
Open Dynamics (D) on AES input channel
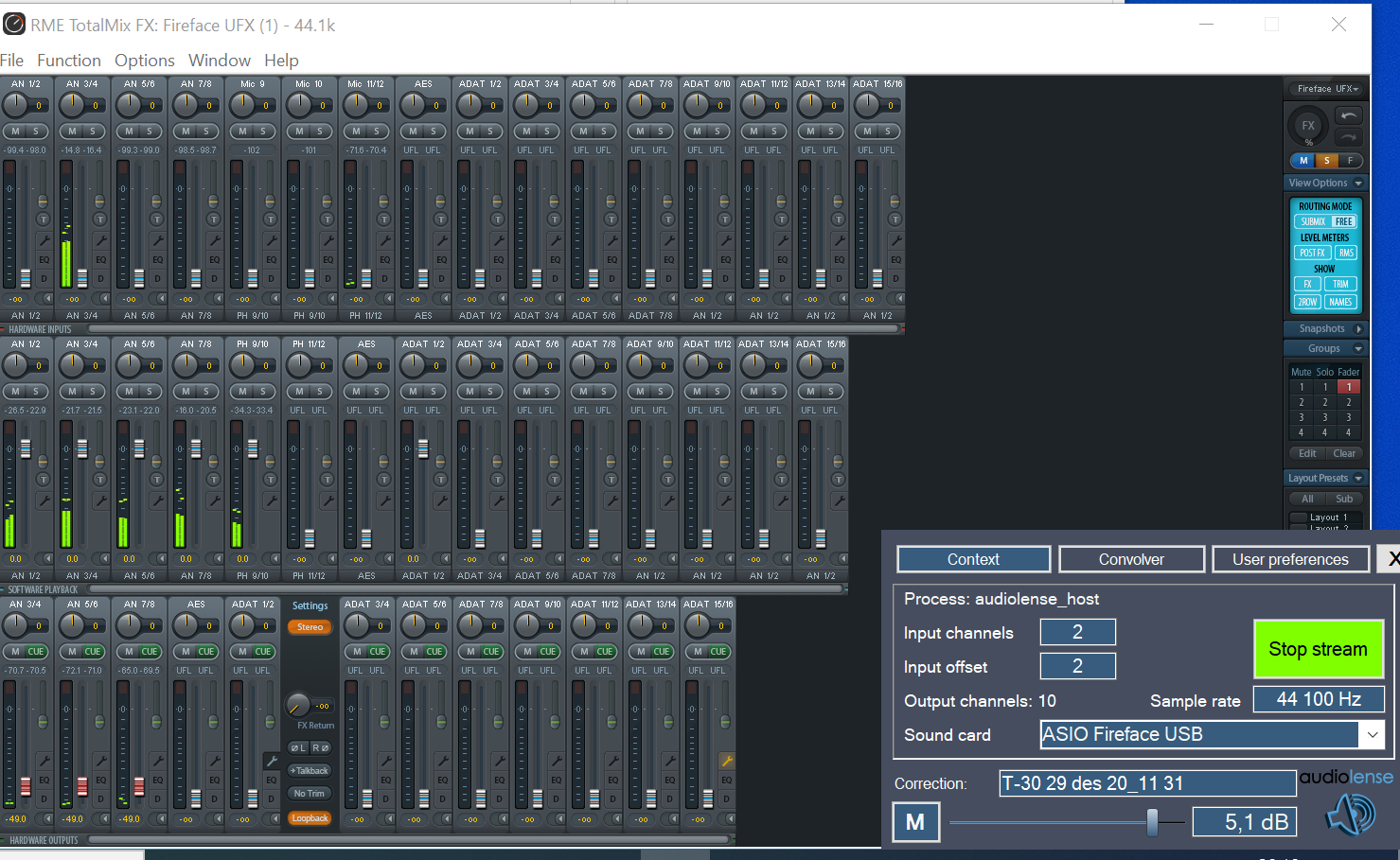pyautogui.click(x=441, y=279)
